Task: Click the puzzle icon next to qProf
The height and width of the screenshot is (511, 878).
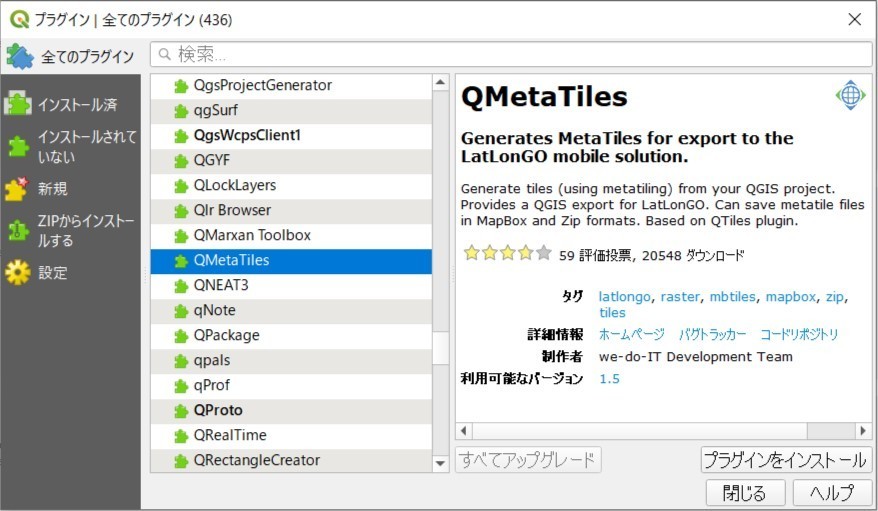Action: tap(180, 386)
